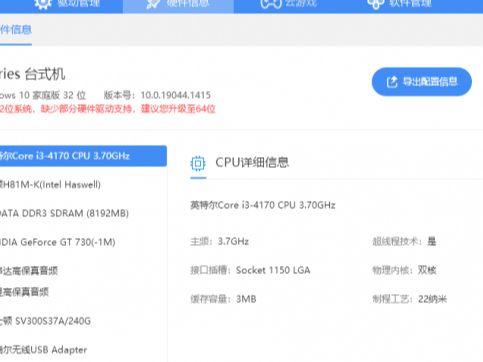Select the 件信息 sub-tab under the header
The height and width of the screenshot is (362, 483).
[x=16, y=30]
